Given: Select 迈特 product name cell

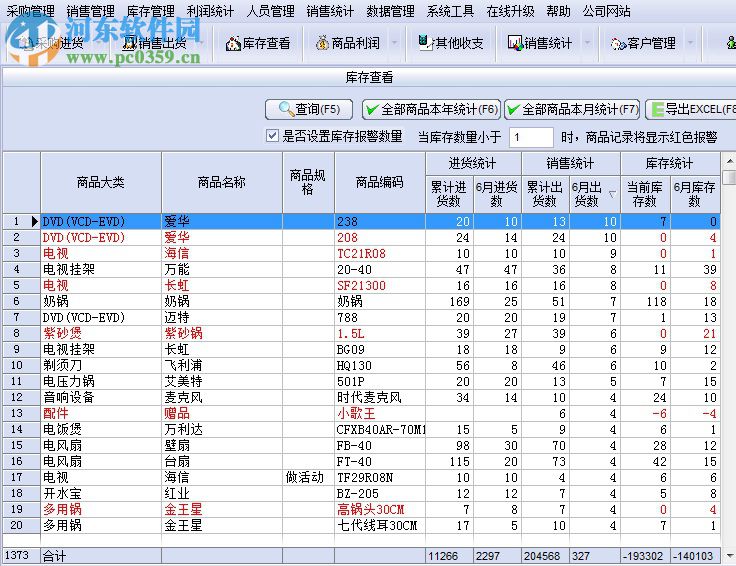Looking at the screenshot, I should (x=222, y=317).
